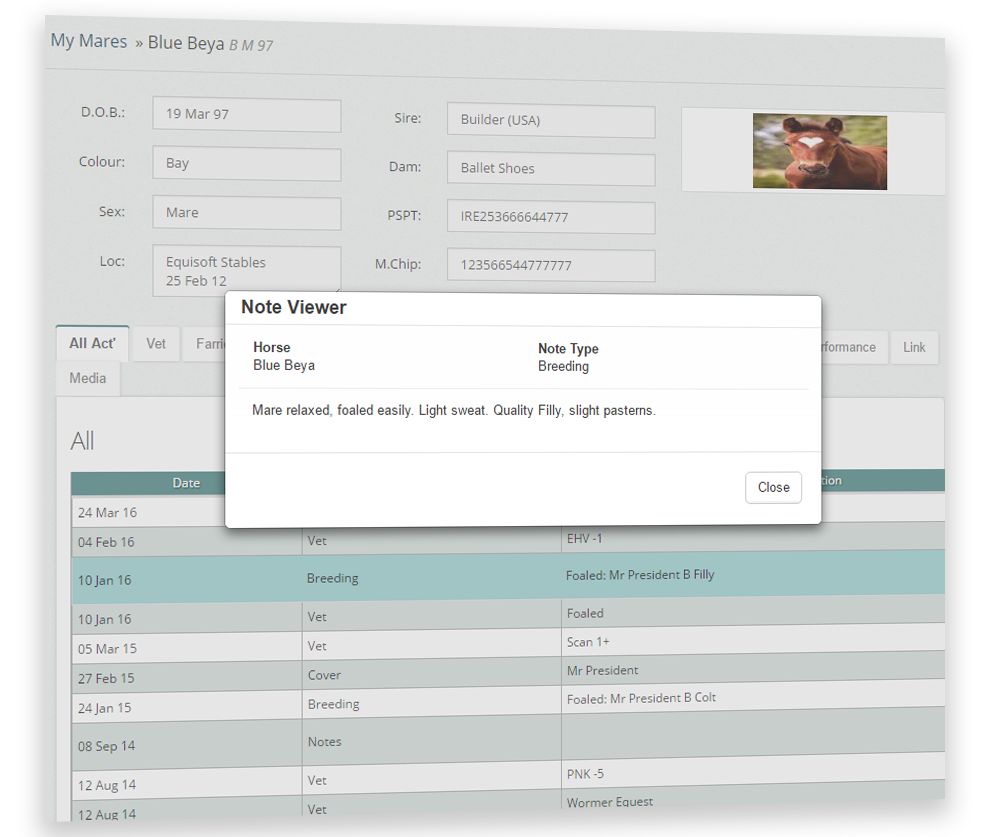The width and height of the screenshot is (990, 837).
Task: Open the Link tab
Action: click(913, 347)
